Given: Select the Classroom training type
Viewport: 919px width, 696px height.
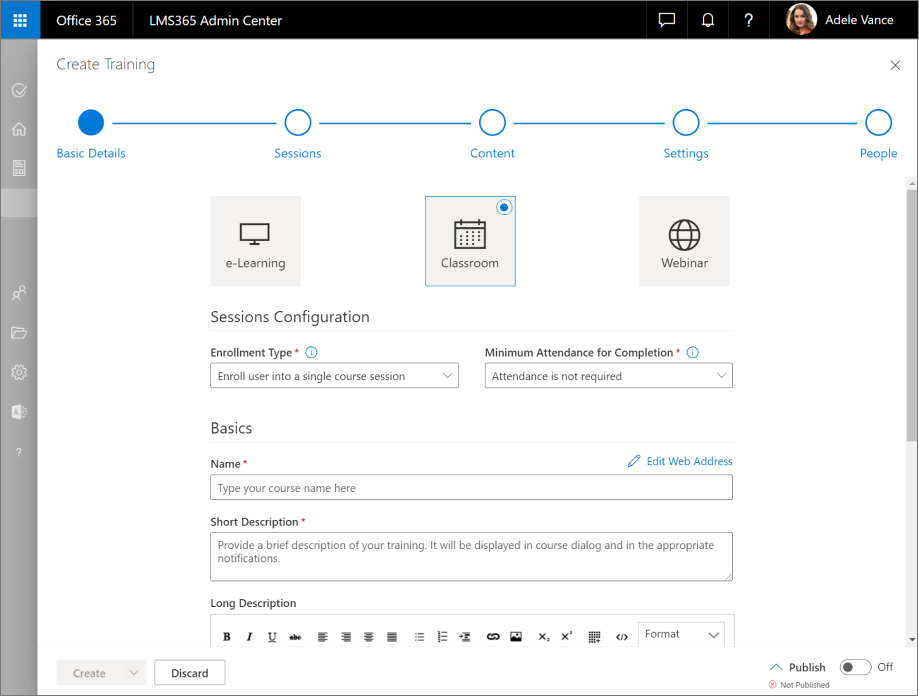Looking at the screenshot, I should pyautogui.click(x=470, y=241).
